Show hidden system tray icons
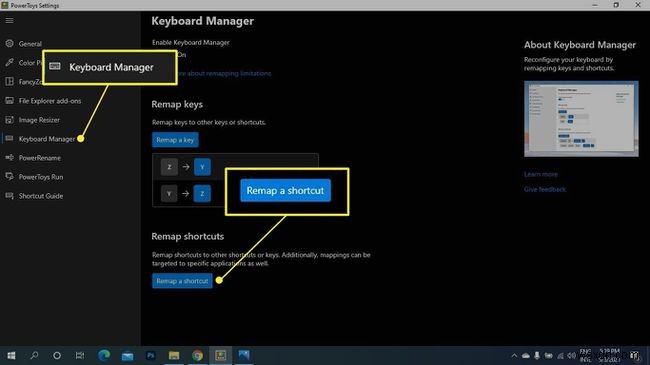 pyautogui.click(x=514, y=355)
